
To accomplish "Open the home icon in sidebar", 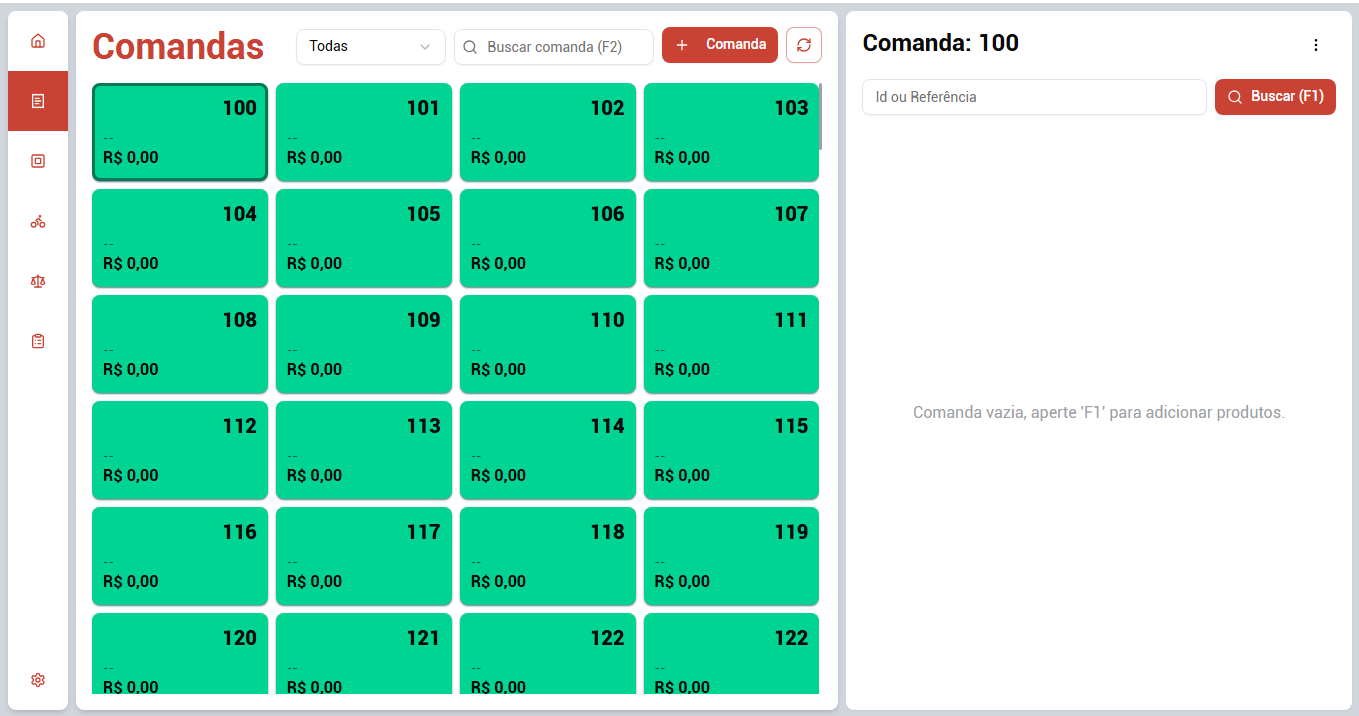I will [x=38, y=41].
